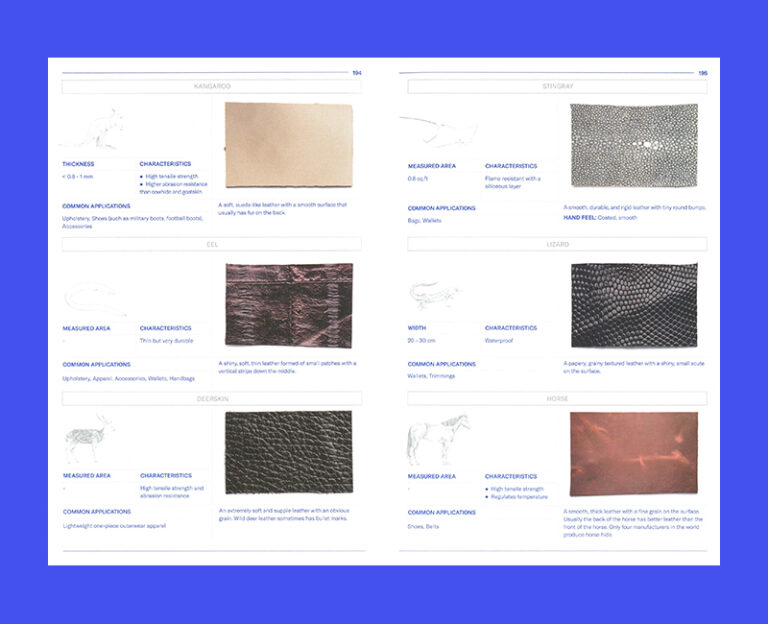Screen dimensions: 768x624
Task: Click the "0.8 sq ft" measured area value
Action: coord(418,179)
